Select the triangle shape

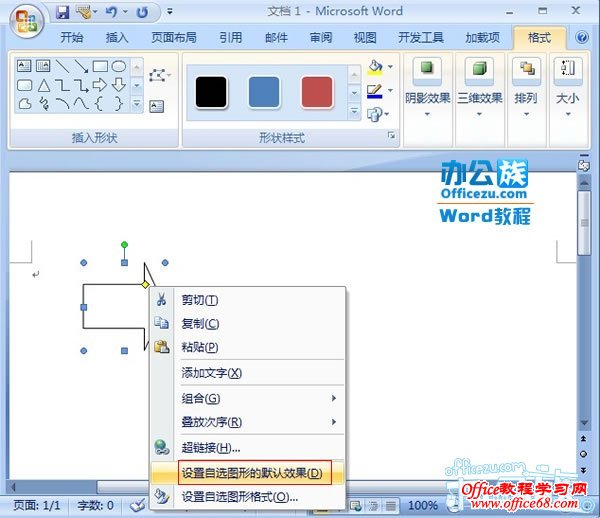pyautogui.click(x=44, y=85)
